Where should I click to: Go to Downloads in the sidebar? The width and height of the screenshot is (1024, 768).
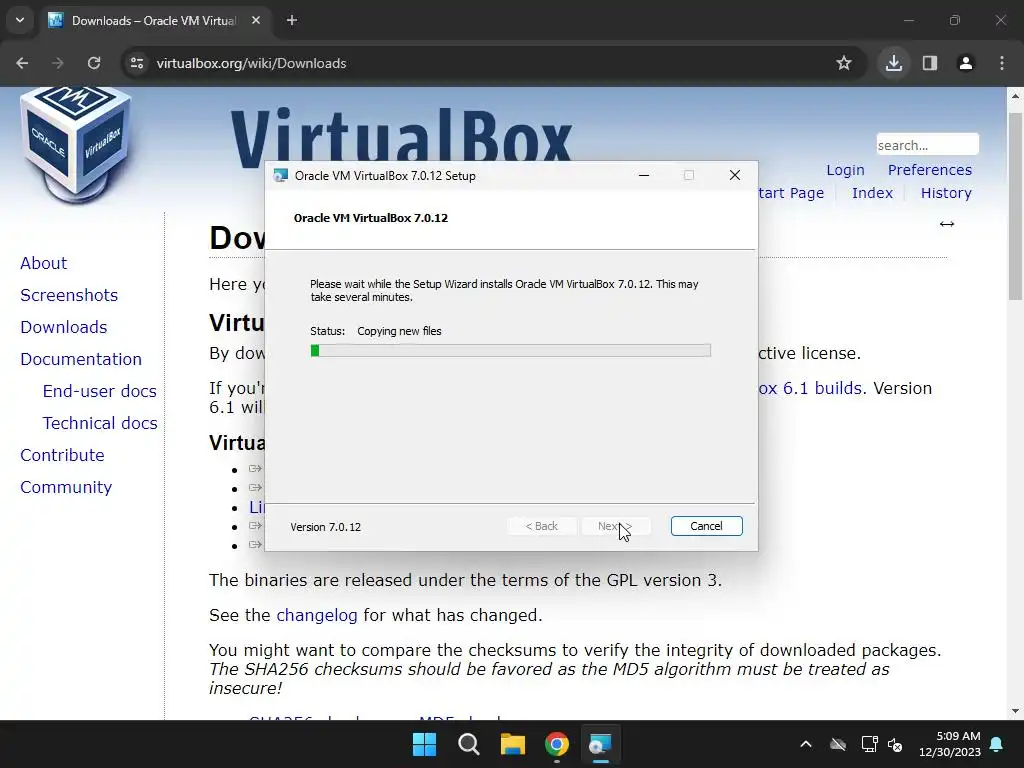(x=63, y=327)
